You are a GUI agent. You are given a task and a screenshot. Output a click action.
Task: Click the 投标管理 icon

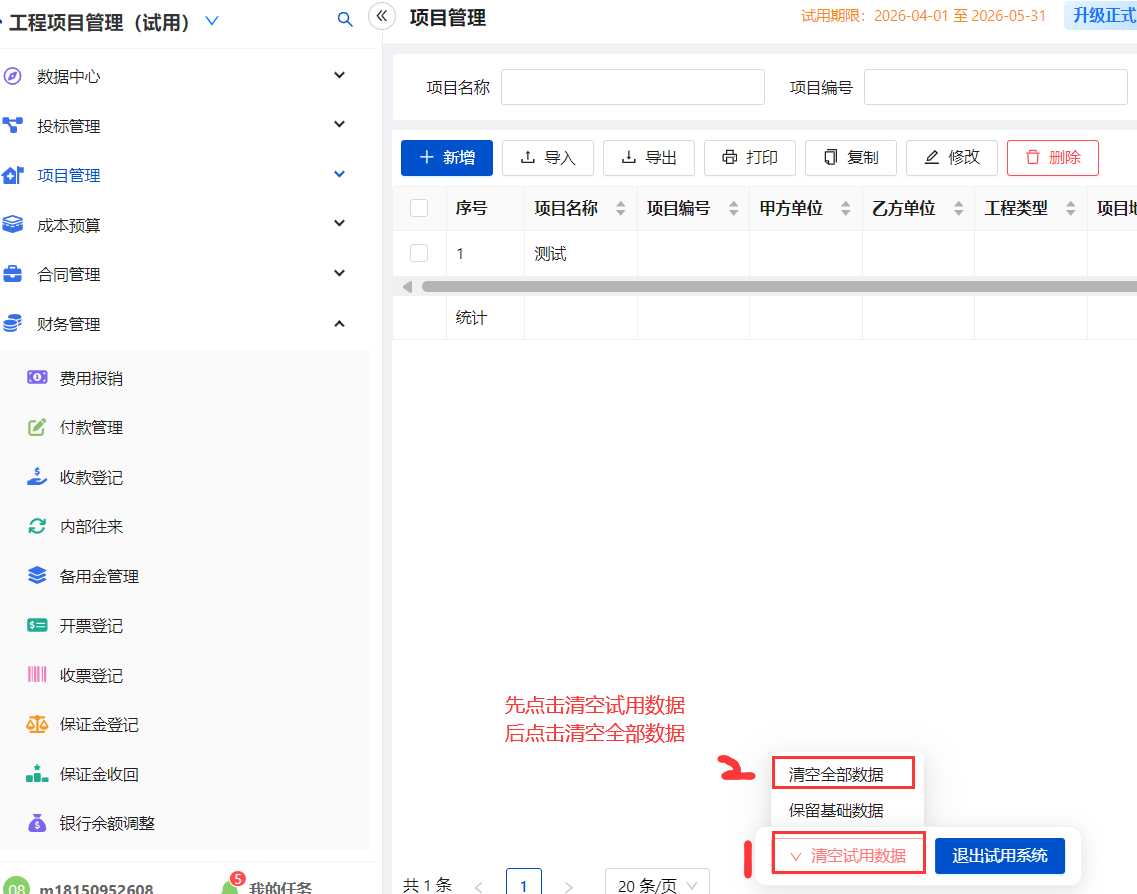pos(12,125)
